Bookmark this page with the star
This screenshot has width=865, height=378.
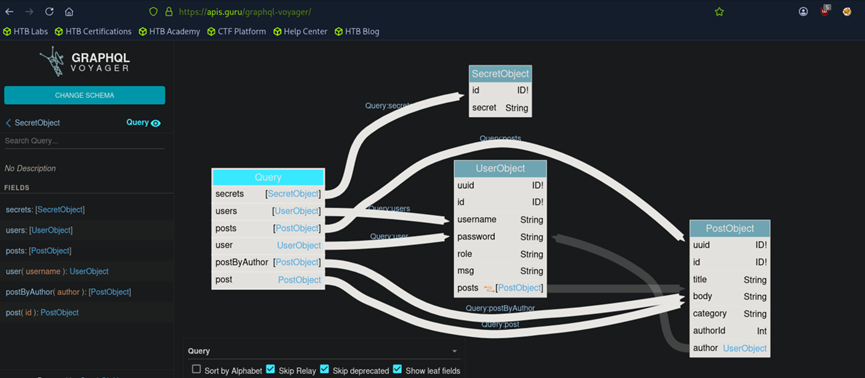point(719,12)
